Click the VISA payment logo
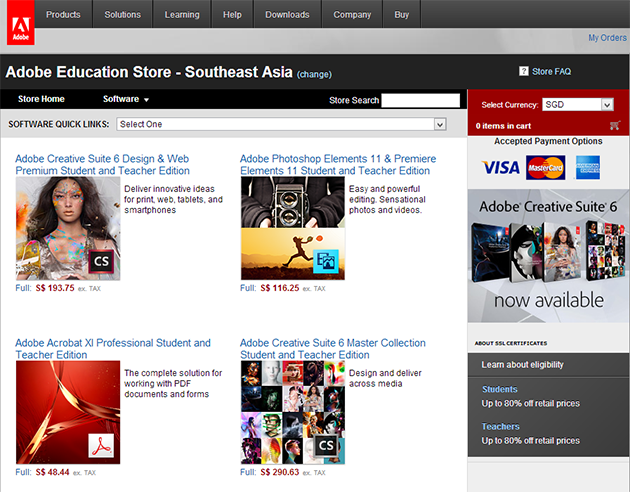Screen dimensions: 630x492 click(501, 167)
